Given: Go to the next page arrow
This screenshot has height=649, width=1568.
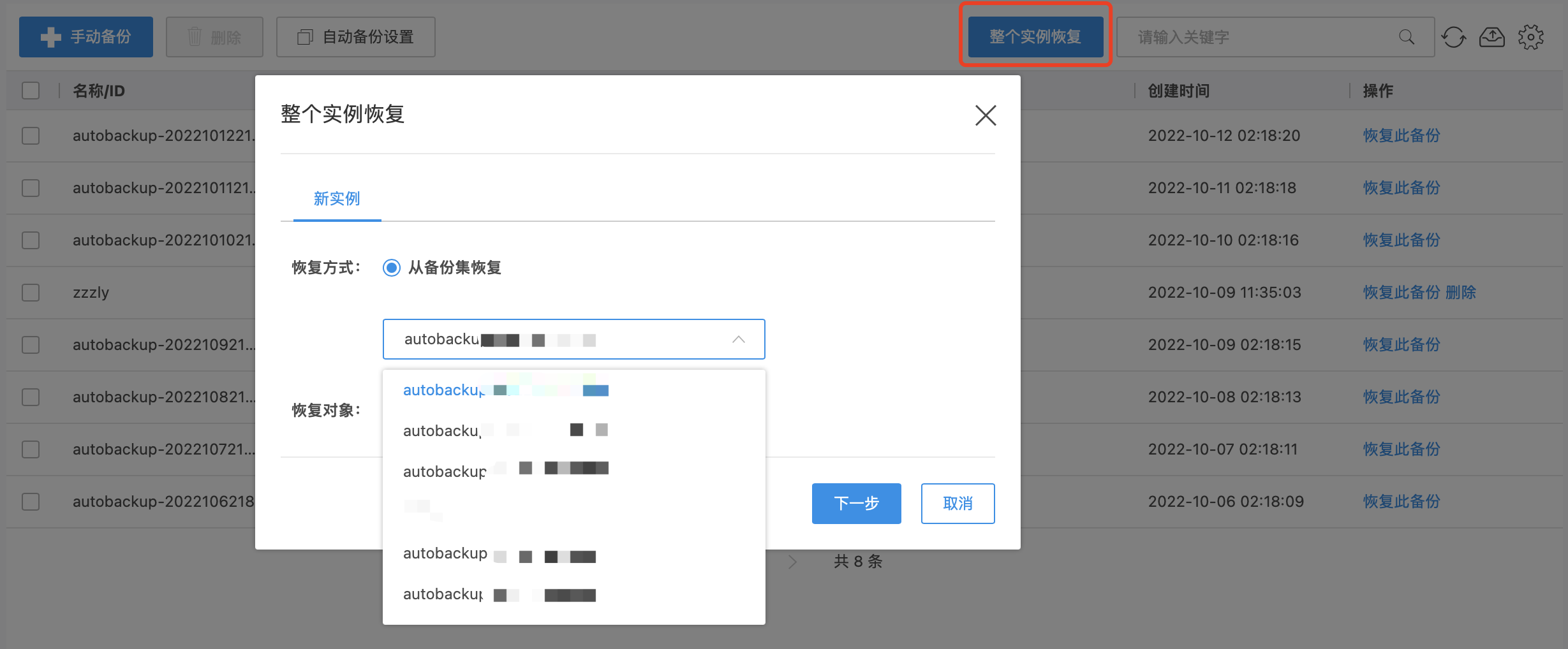Looking at the screenshot, I should (x=792, y=562).
